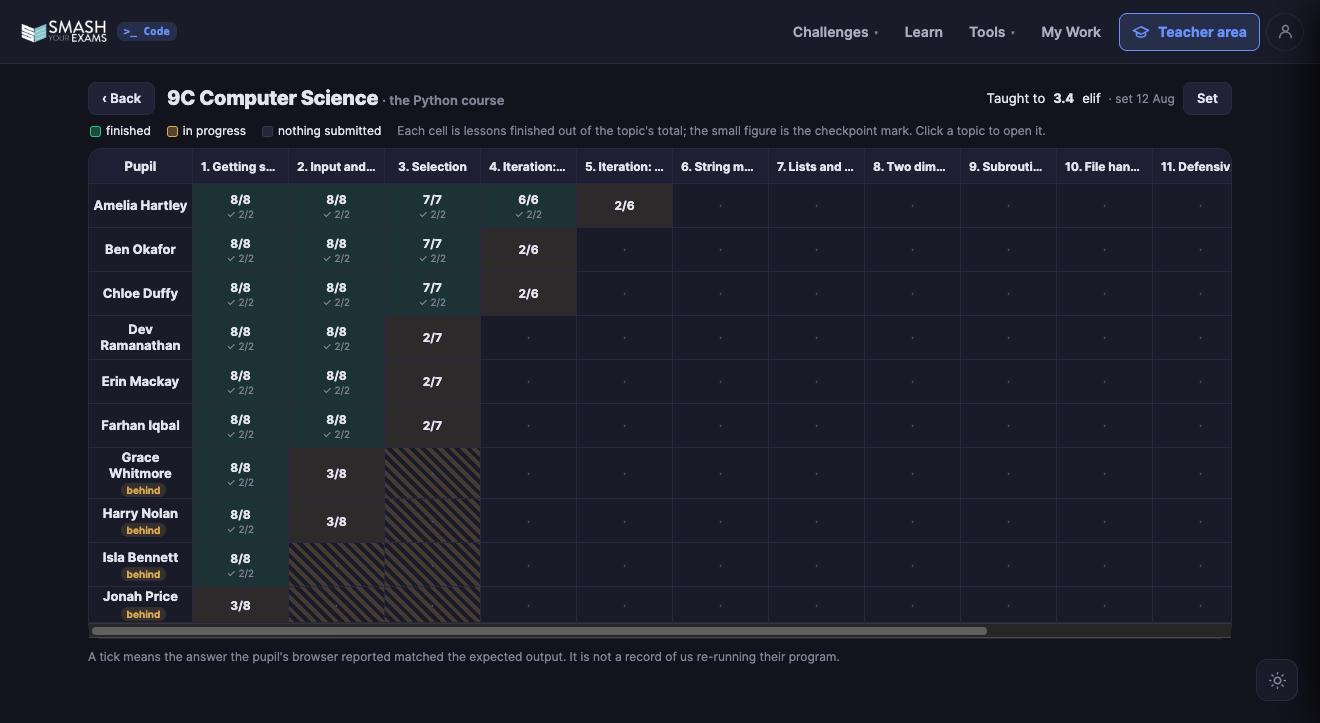This screenshot has height=723, width=1320.
Task: Click the Pupil column header
Action: point(140,167)
